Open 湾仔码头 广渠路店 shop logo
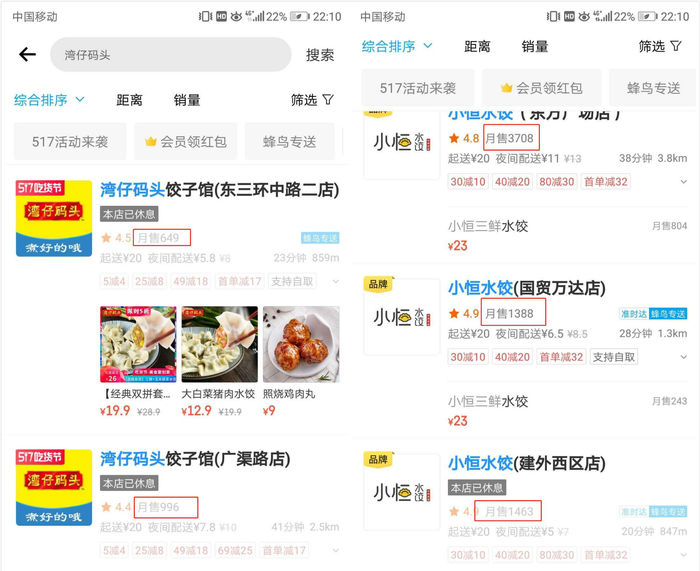The height and width of the screenshot is (571, 700). [54, 488]
